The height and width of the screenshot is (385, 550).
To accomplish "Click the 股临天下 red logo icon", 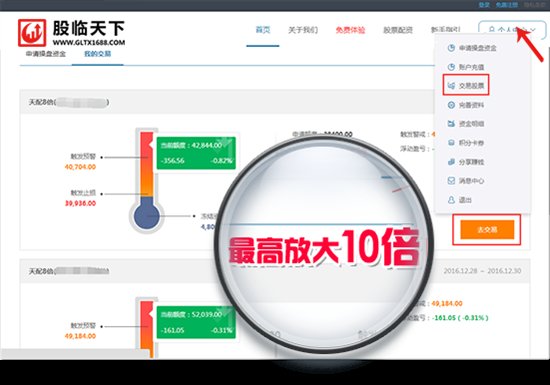I will point(32,33).
